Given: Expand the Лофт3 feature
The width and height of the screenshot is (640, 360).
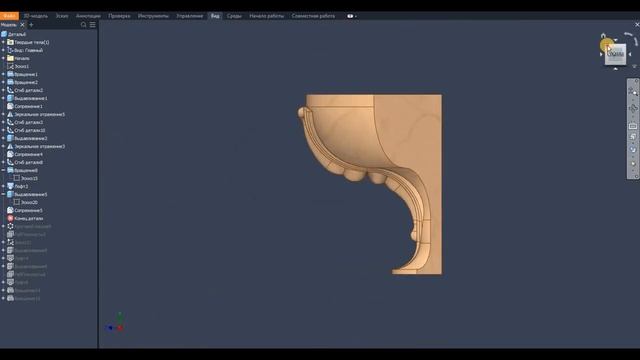Looking at the screenshot, I should (3, 186).
